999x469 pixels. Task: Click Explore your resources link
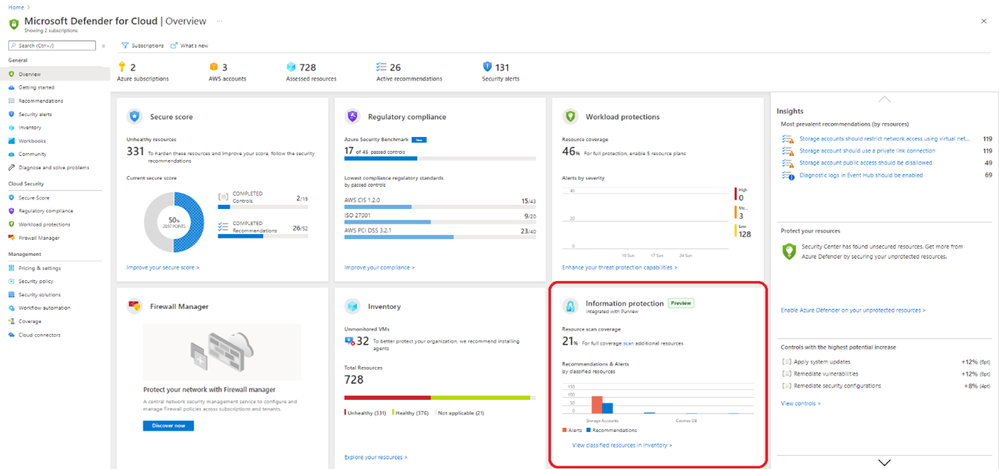click(x=375, y=457)
